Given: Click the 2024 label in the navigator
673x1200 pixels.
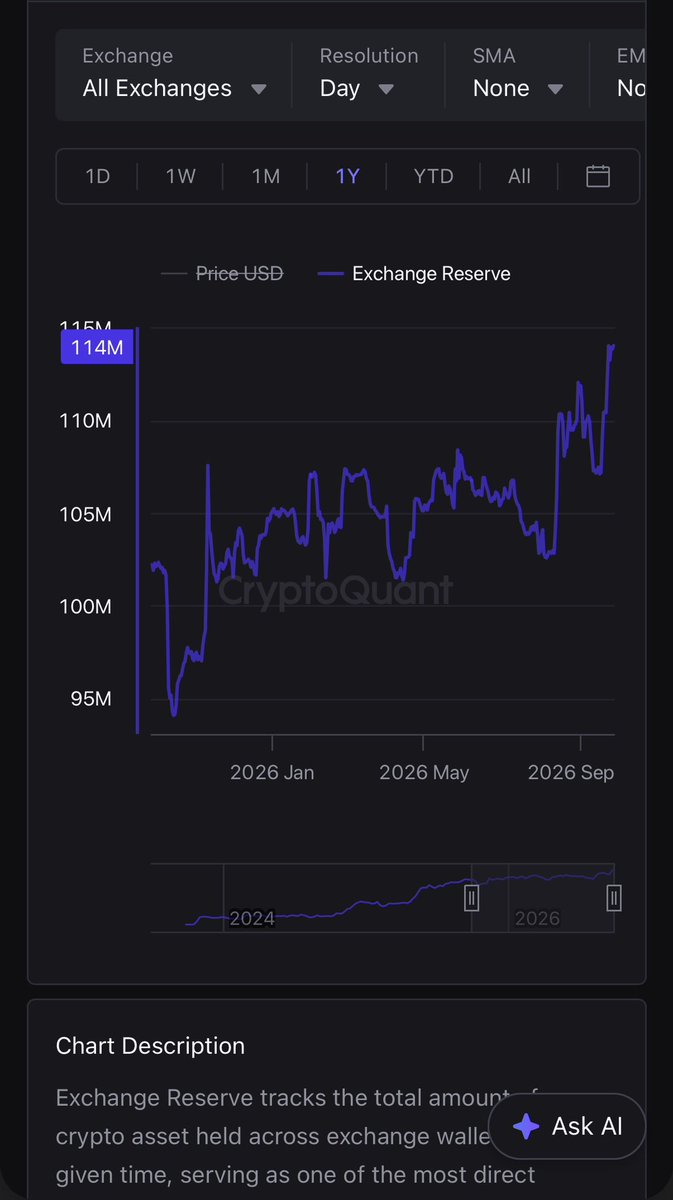Looking at the screenshot, I should click(252, 918).
